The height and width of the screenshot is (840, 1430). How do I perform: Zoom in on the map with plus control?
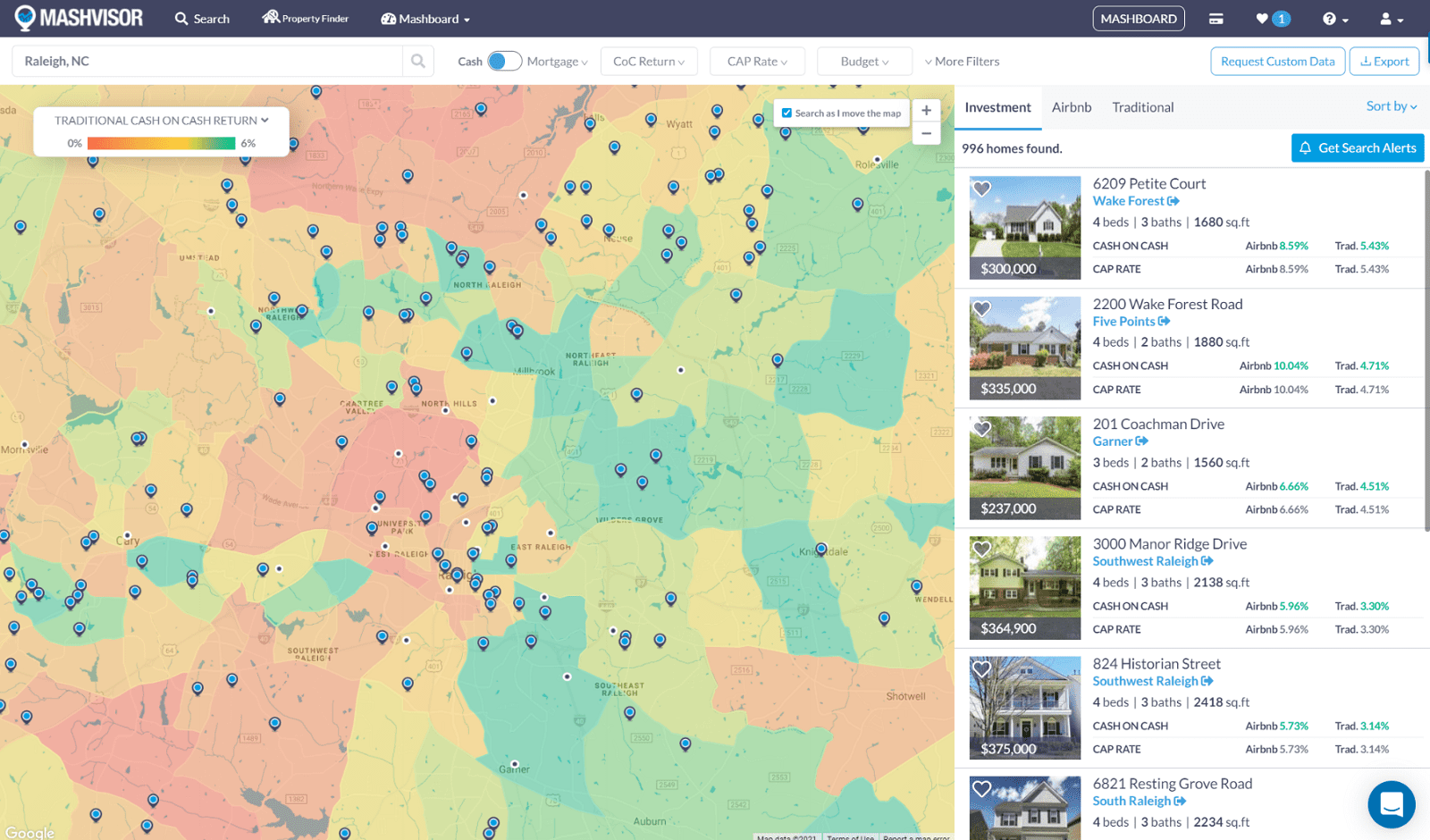coord(926,110)
